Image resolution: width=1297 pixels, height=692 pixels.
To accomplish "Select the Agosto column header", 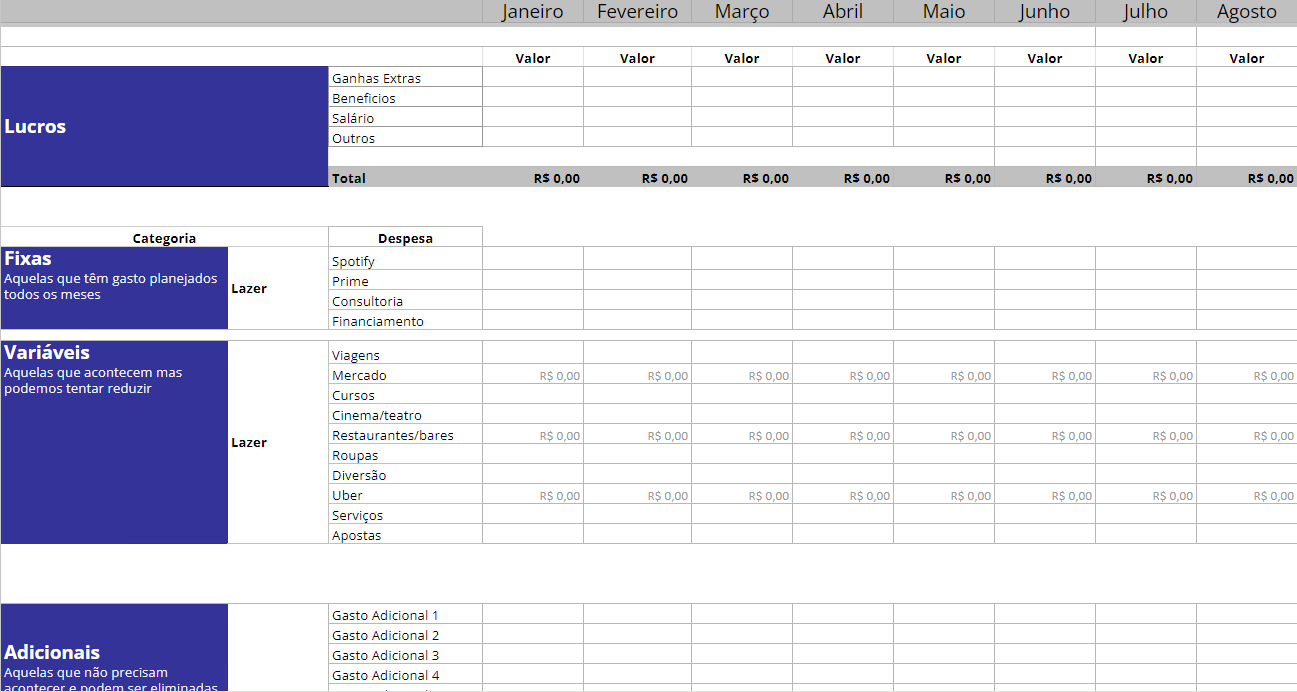I will point(1246,12).
